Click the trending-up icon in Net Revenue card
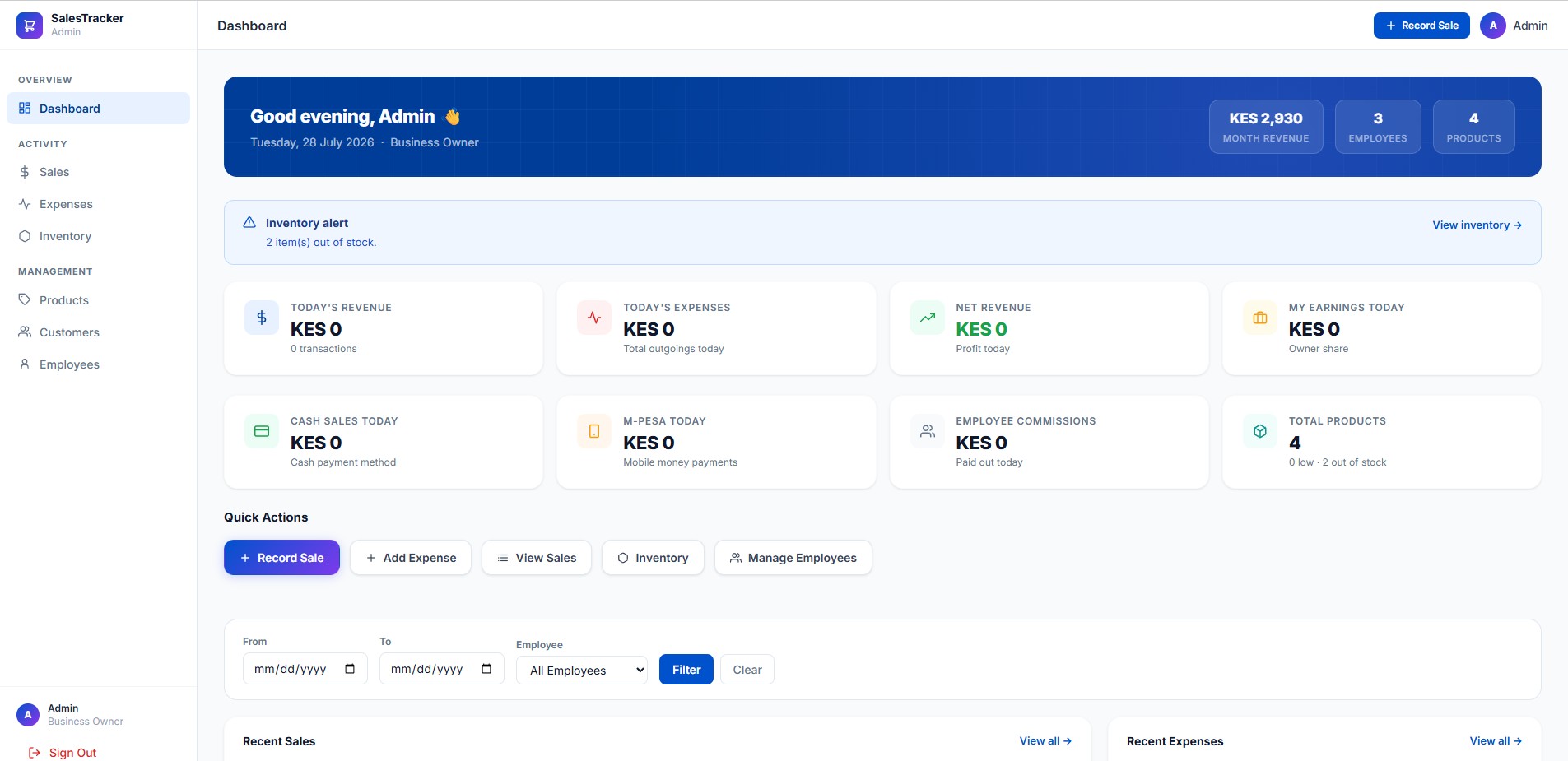Viewport: 1568px width, 761px height. tap(927, 318)
